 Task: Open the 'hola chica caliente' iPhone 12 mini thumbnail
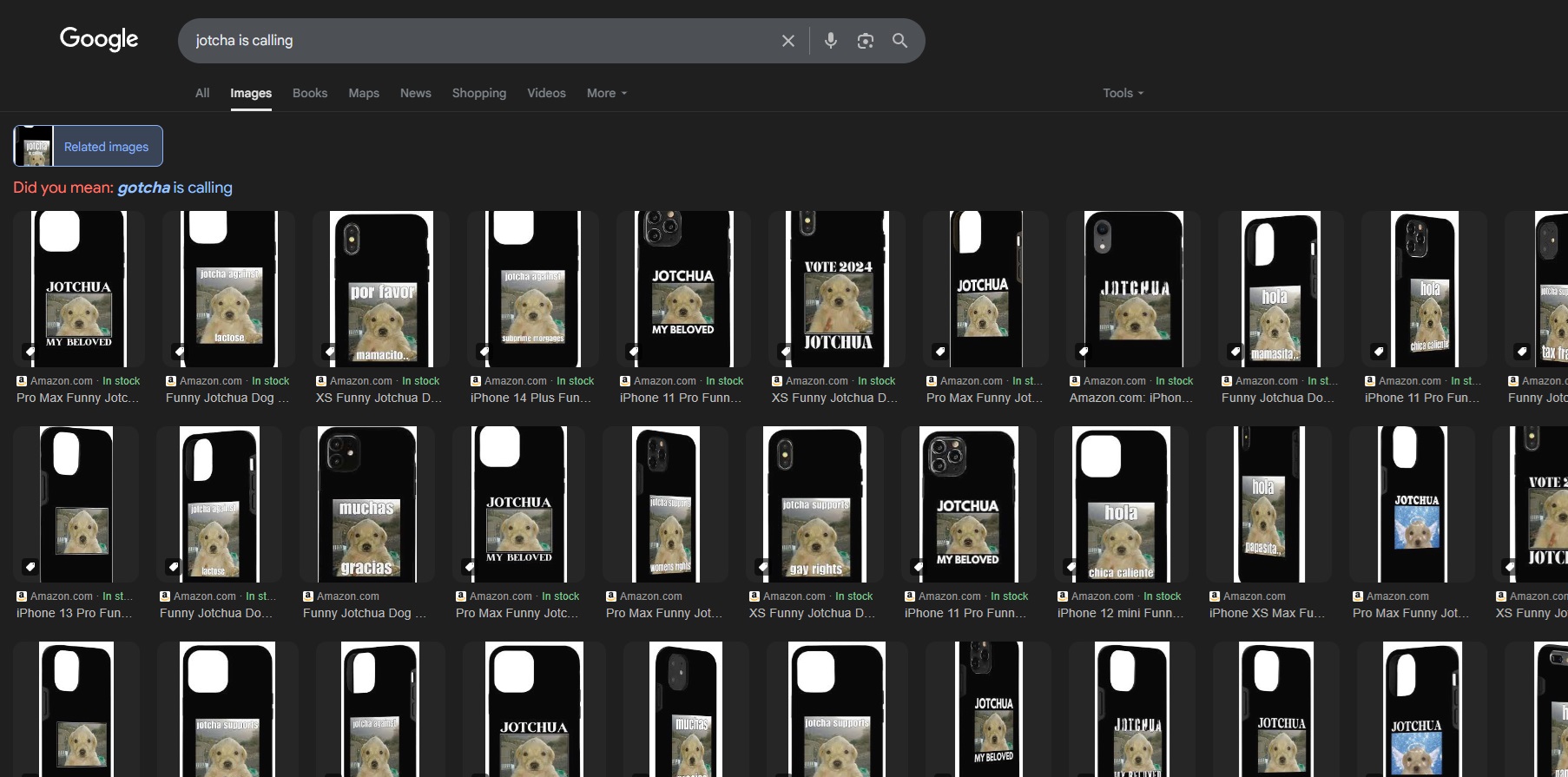1122,504
